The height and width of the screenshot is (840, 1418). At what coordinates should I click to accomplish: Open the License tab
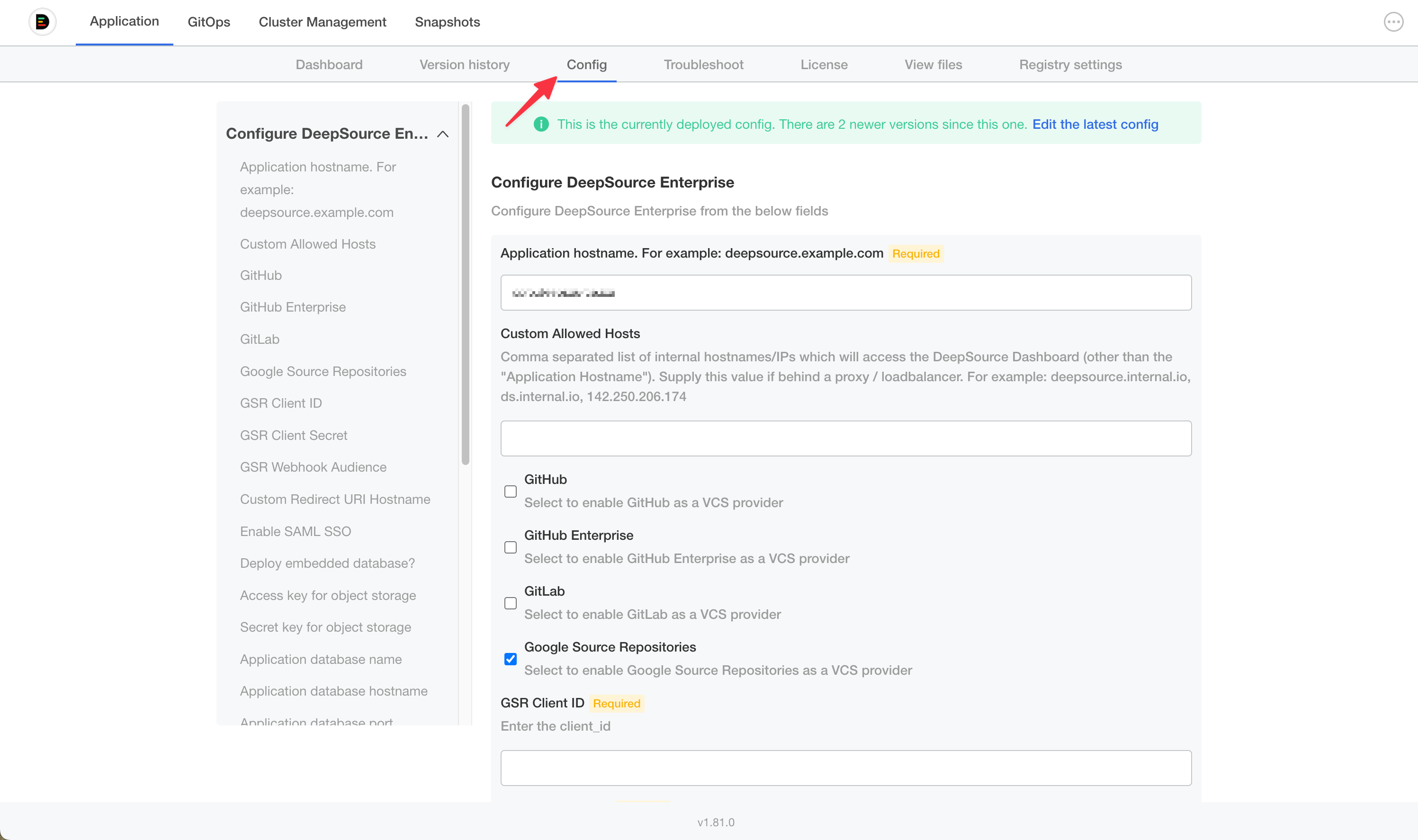(x=824, y=64)
